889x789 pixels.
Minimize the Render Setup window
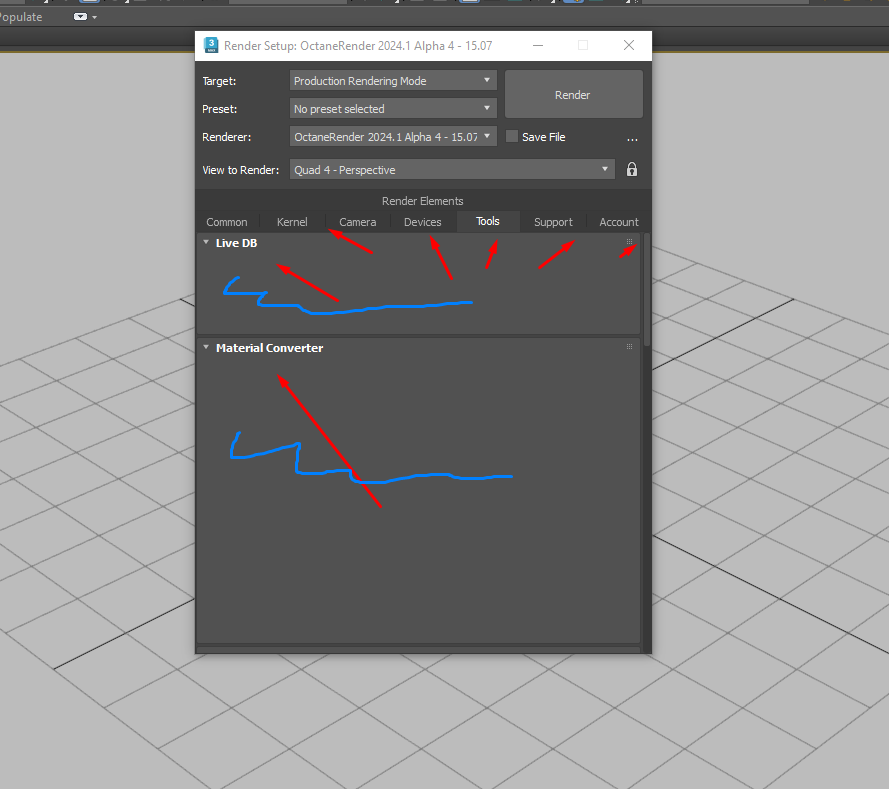click(538, 45)
